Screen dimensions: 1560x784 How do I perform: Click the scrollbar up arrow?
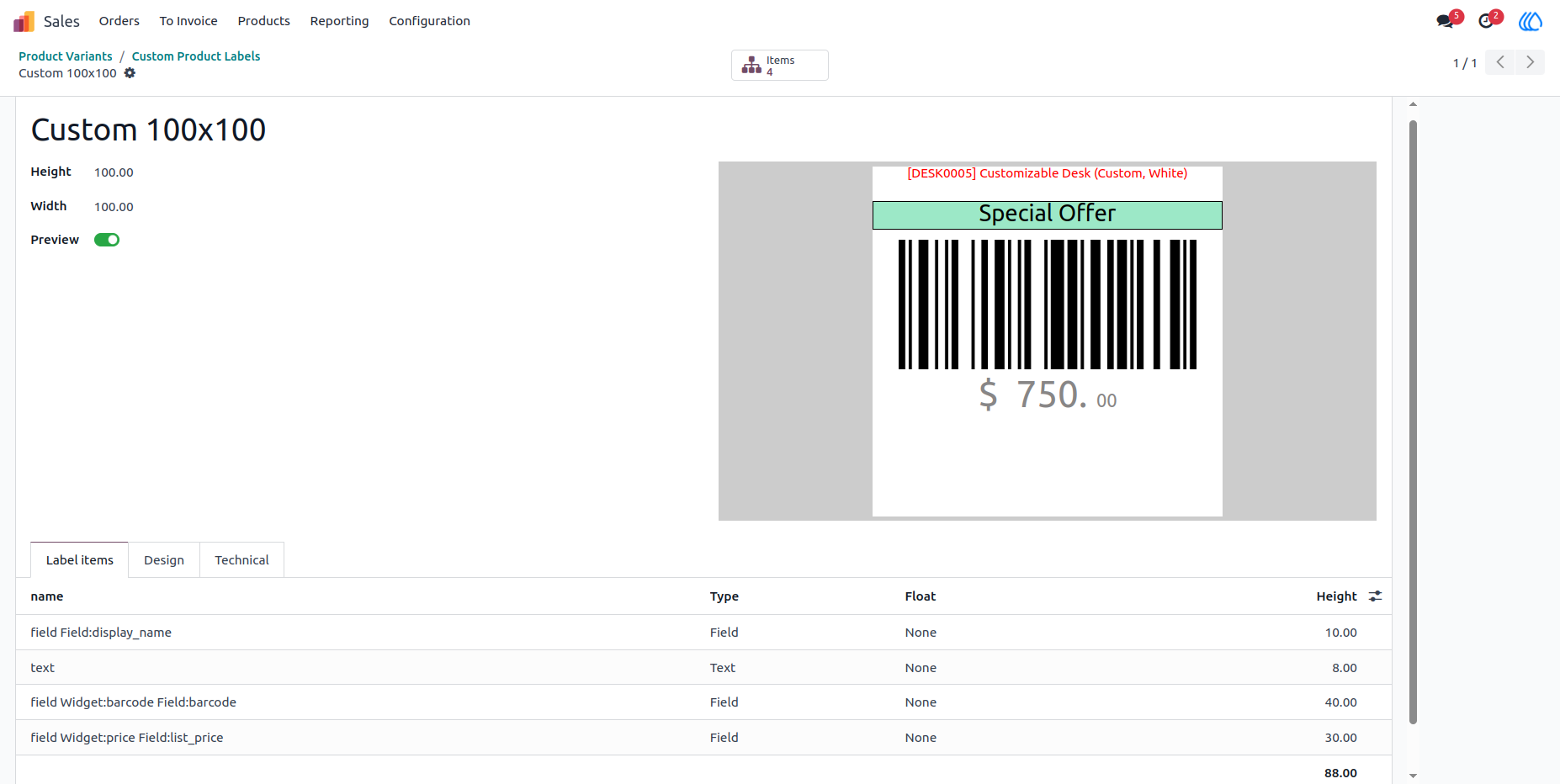pyautogui.click(x=1414, y=104)
